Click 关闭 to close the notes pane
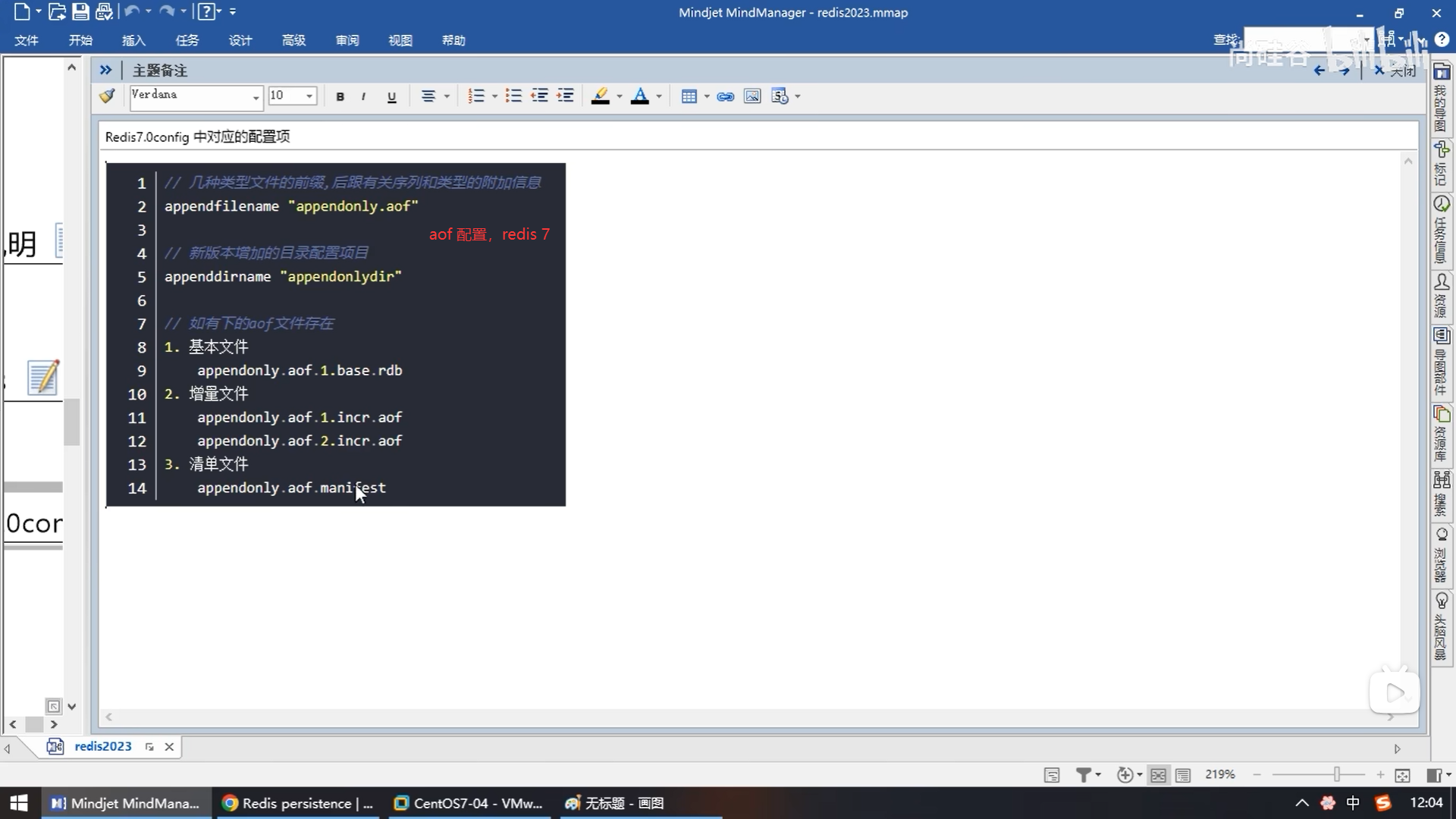 [1401, 71]
